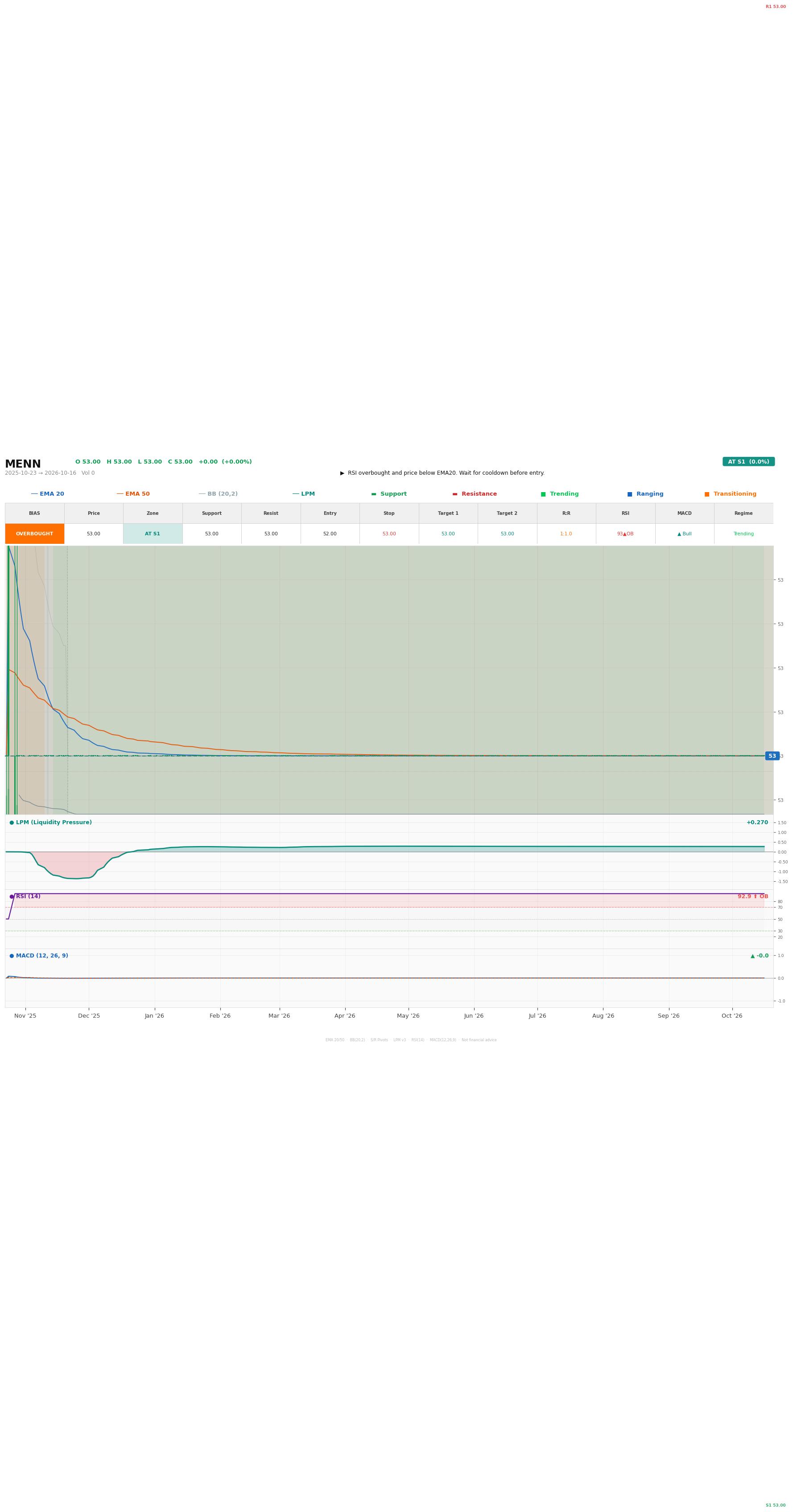Image resolution: width=793 pixels, height=1512 pixels.
Task: Click the Zone column header
Action: [x=153, y=514]
